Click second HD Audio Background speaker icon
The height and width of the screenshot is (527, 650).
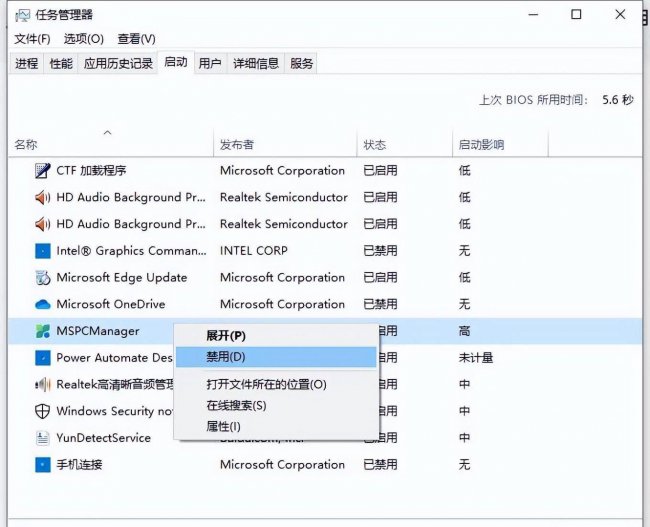point(43,224)
